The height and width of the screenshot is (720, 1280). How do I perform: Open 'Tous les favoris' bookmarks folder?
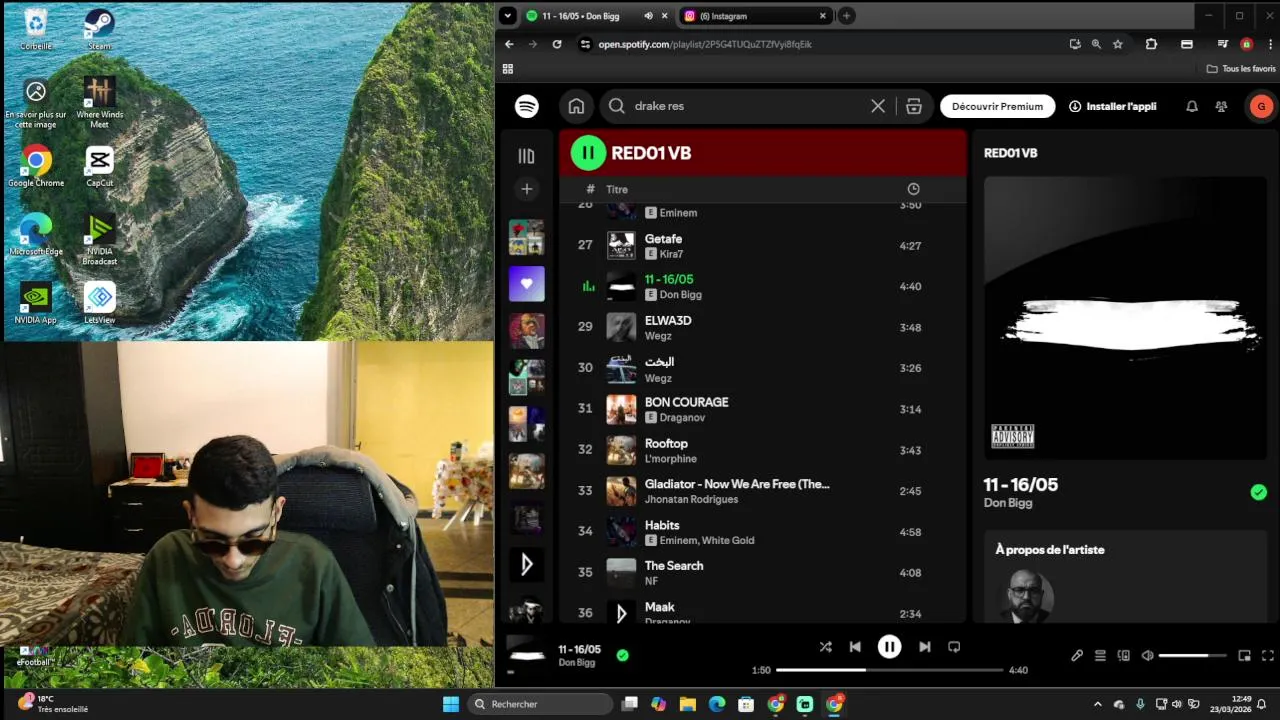1241,69
